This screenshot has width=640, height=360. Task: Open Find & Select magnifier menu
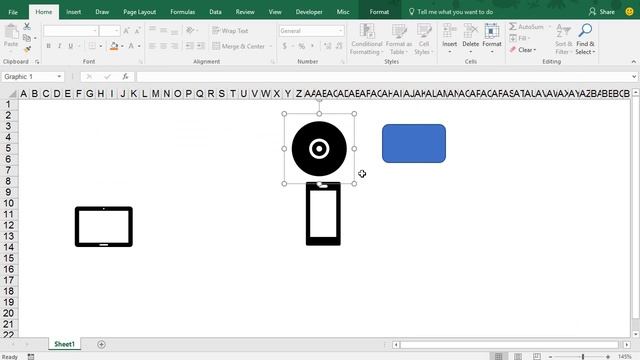[585, 39]
